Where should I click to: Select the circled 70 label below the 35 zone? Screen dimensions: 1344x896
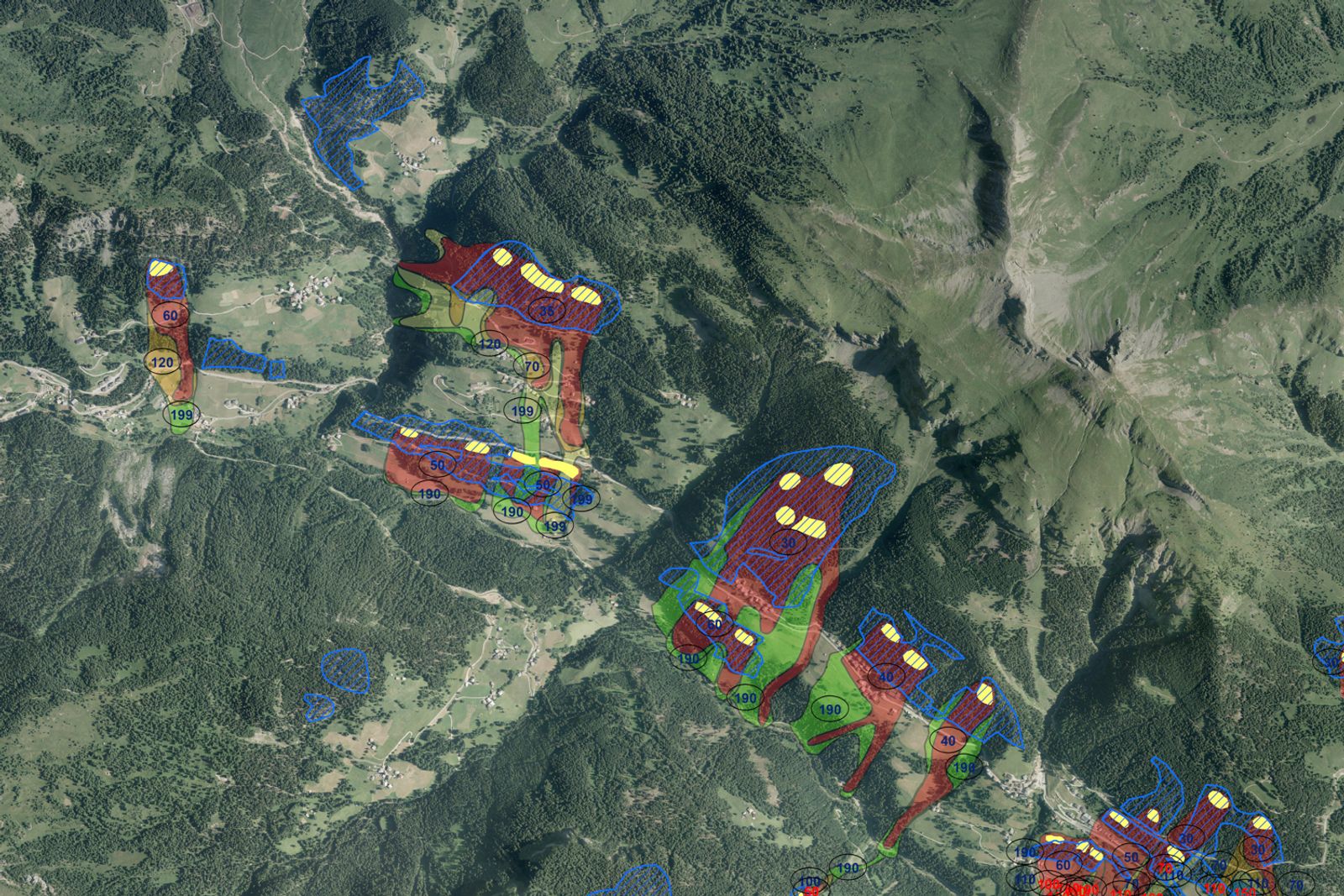pos(532,366)
